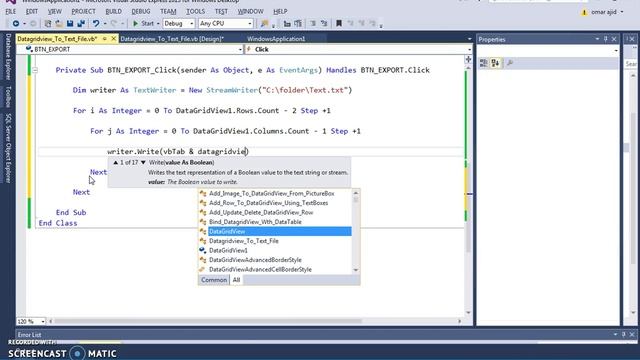640x360 pixels.
Task: Collapse the BTN_EXPORT_Click sub outline
Action: (x=35, y=70)
